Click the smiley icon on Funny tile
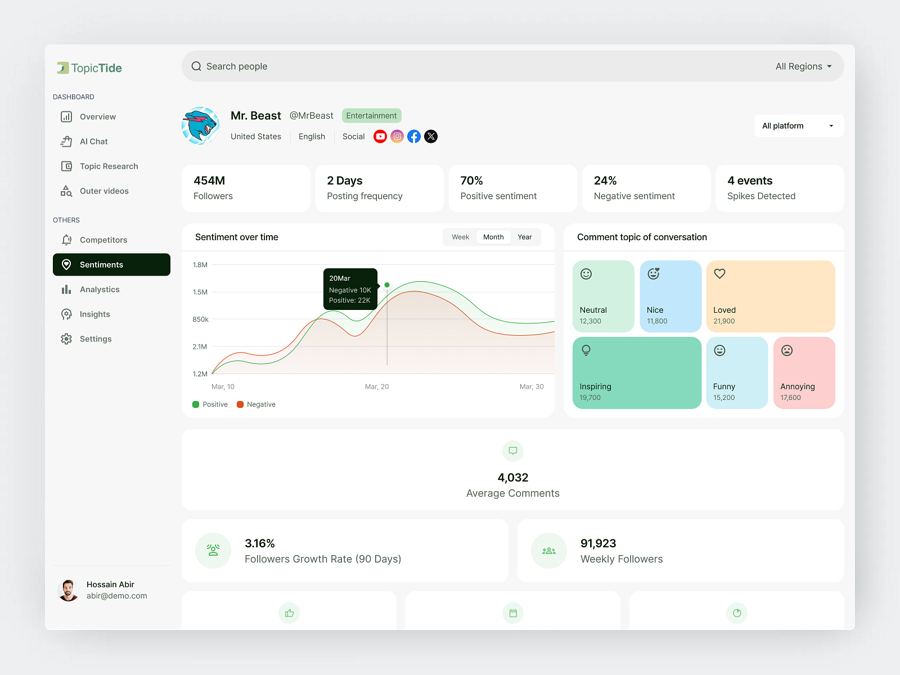Viewport: 900px width, 675px height. 720,350
